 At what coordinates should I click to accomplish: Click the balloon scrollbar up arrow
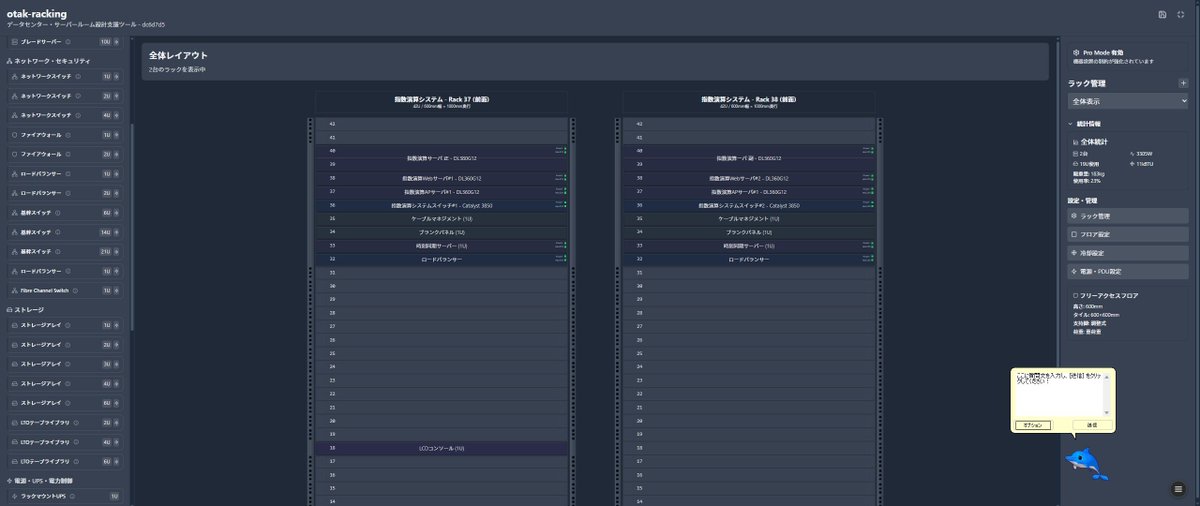point(1107,377)
